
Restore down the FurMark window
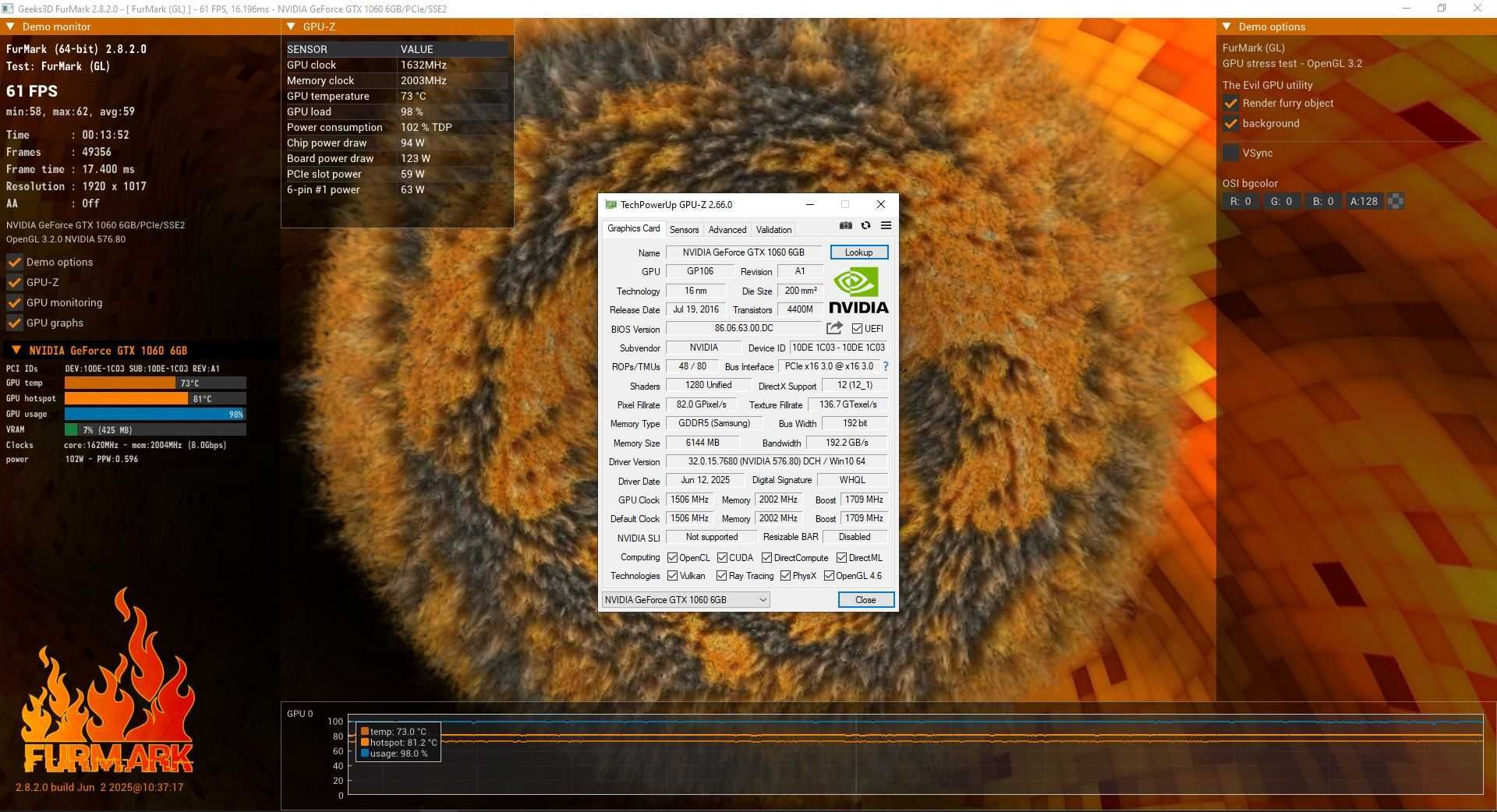(x=1442, y=9)
